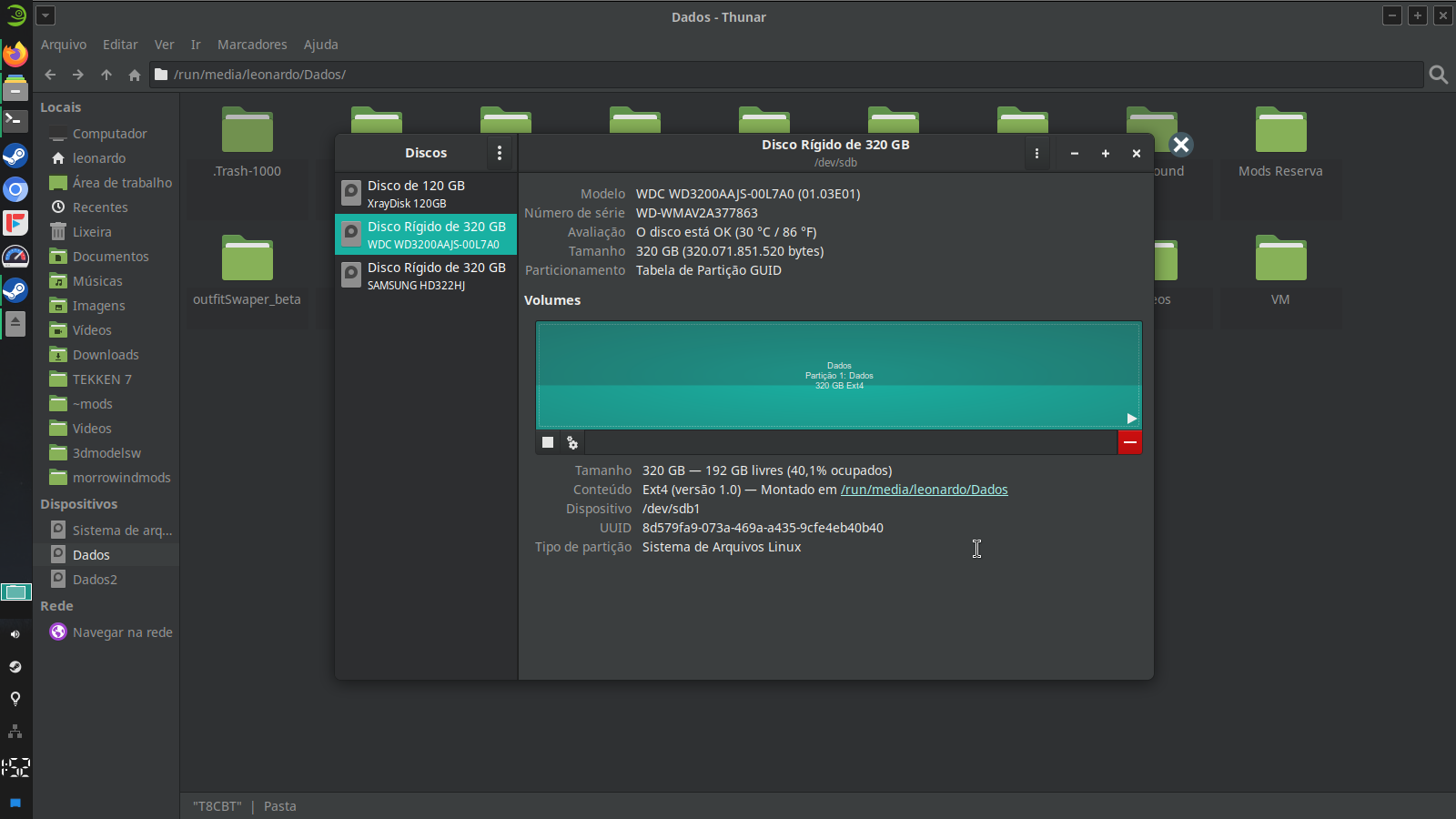Go to home folder icon
1456x819 pixels.
(x=135, y=75)
